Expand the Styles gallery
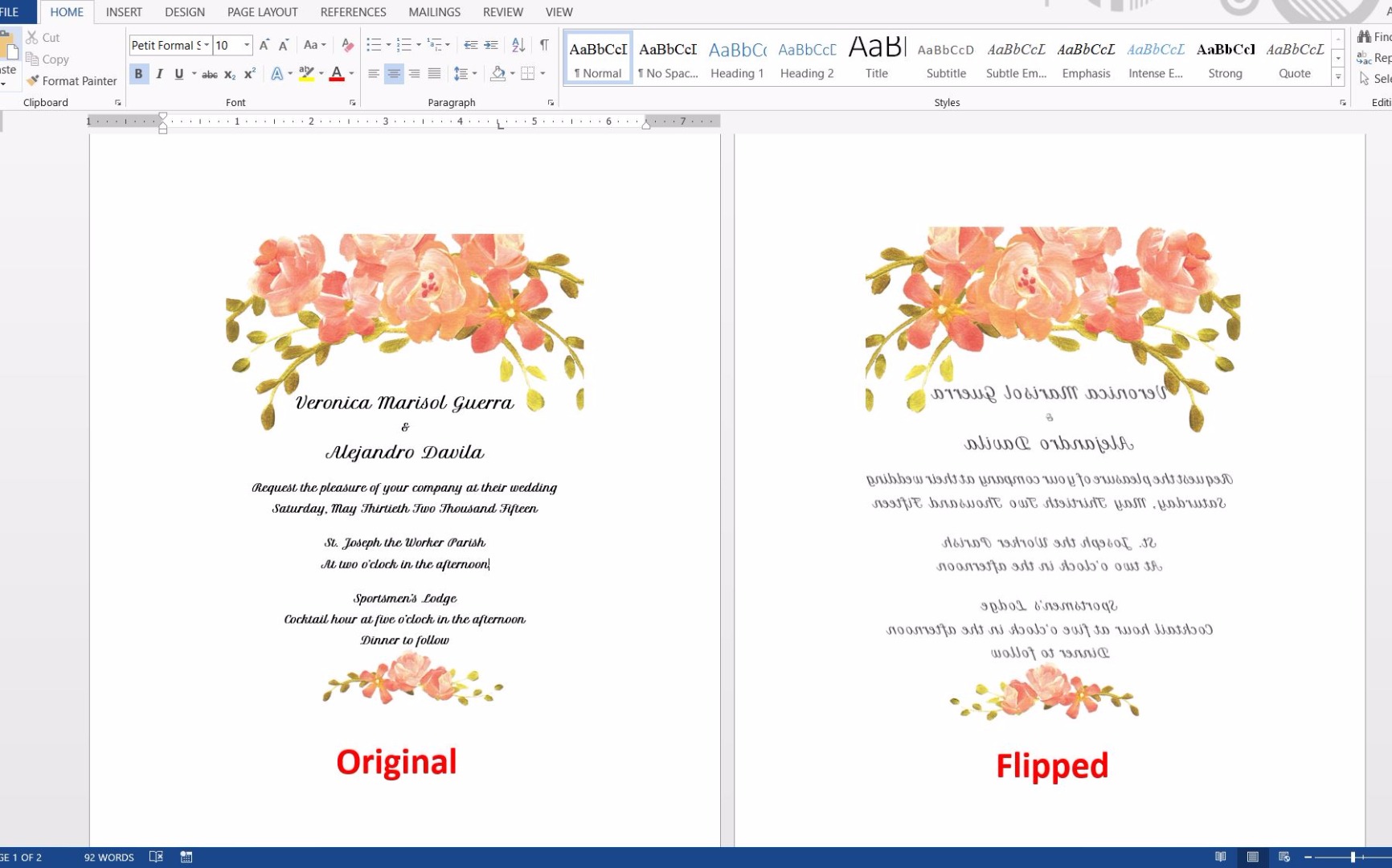 pyautogui.click(x=1337, y=76)
